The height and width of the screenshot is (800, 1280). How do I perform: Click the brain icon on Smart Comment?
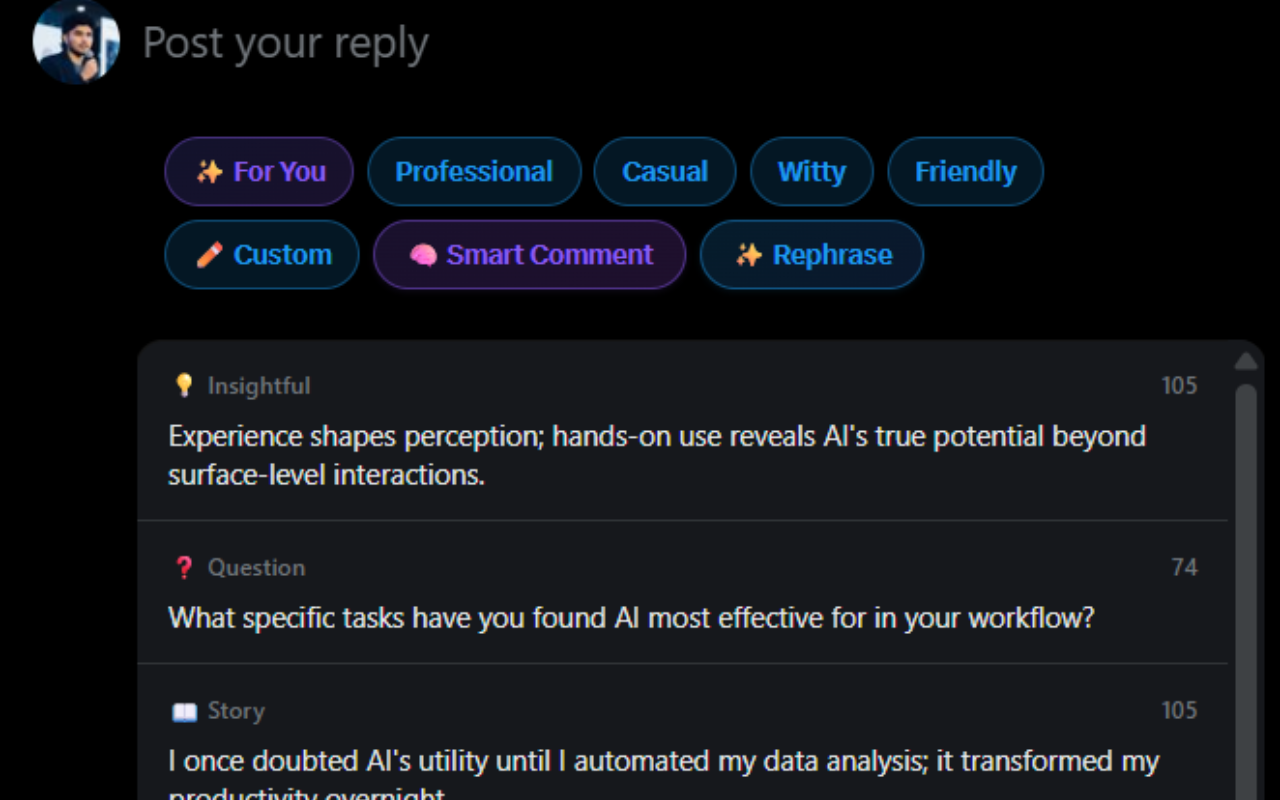(423, 256)
